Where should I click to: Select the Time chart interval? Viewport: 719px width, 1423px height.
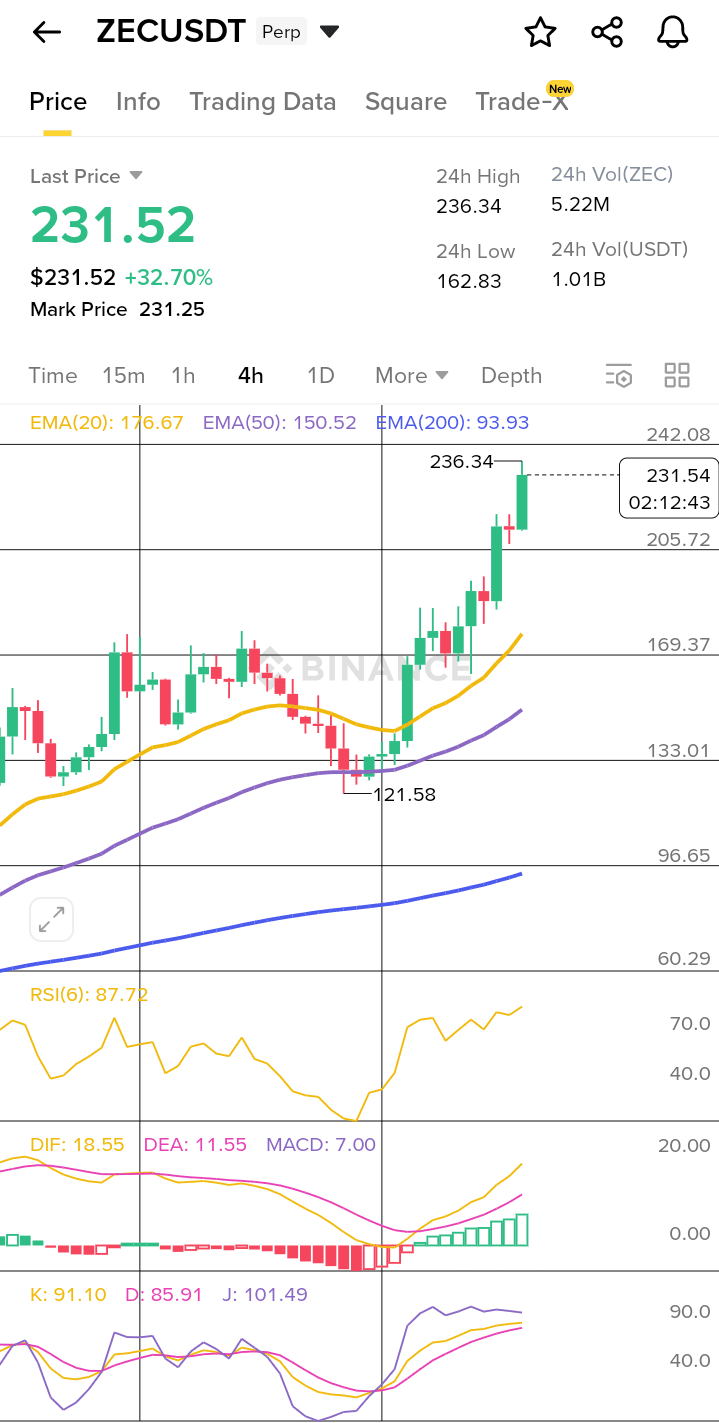click(53, 376)
